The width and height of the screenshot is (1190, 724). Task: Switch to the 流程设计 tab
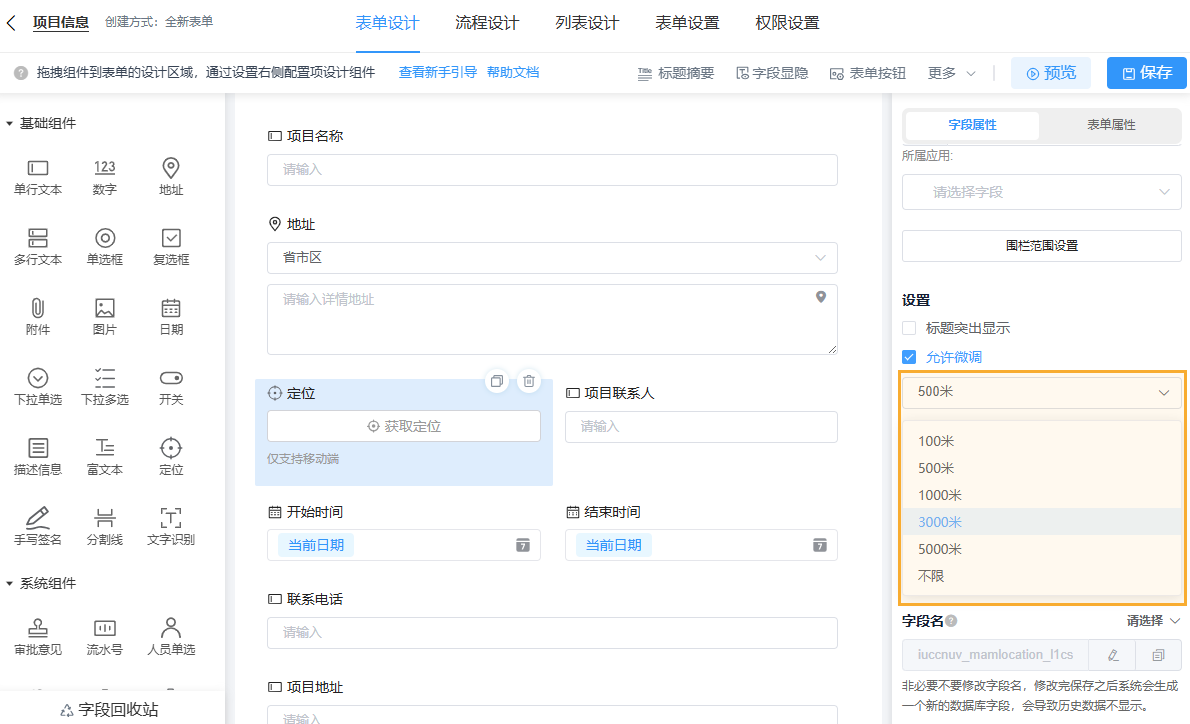point(487,21)
